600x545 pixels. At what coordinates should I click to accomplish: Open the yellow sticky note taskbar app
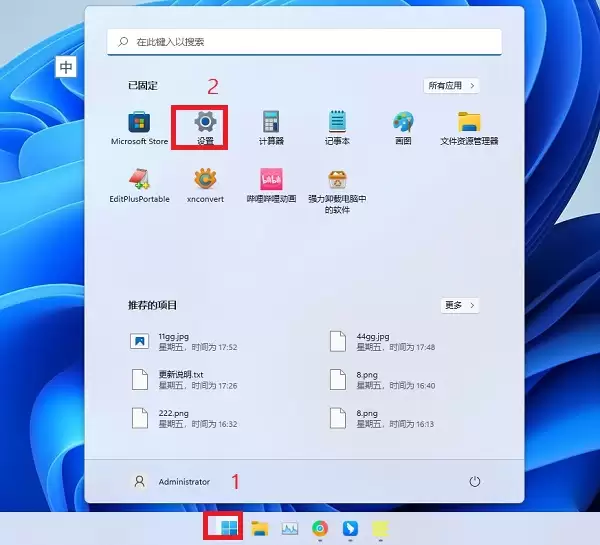tap(380, 529)
